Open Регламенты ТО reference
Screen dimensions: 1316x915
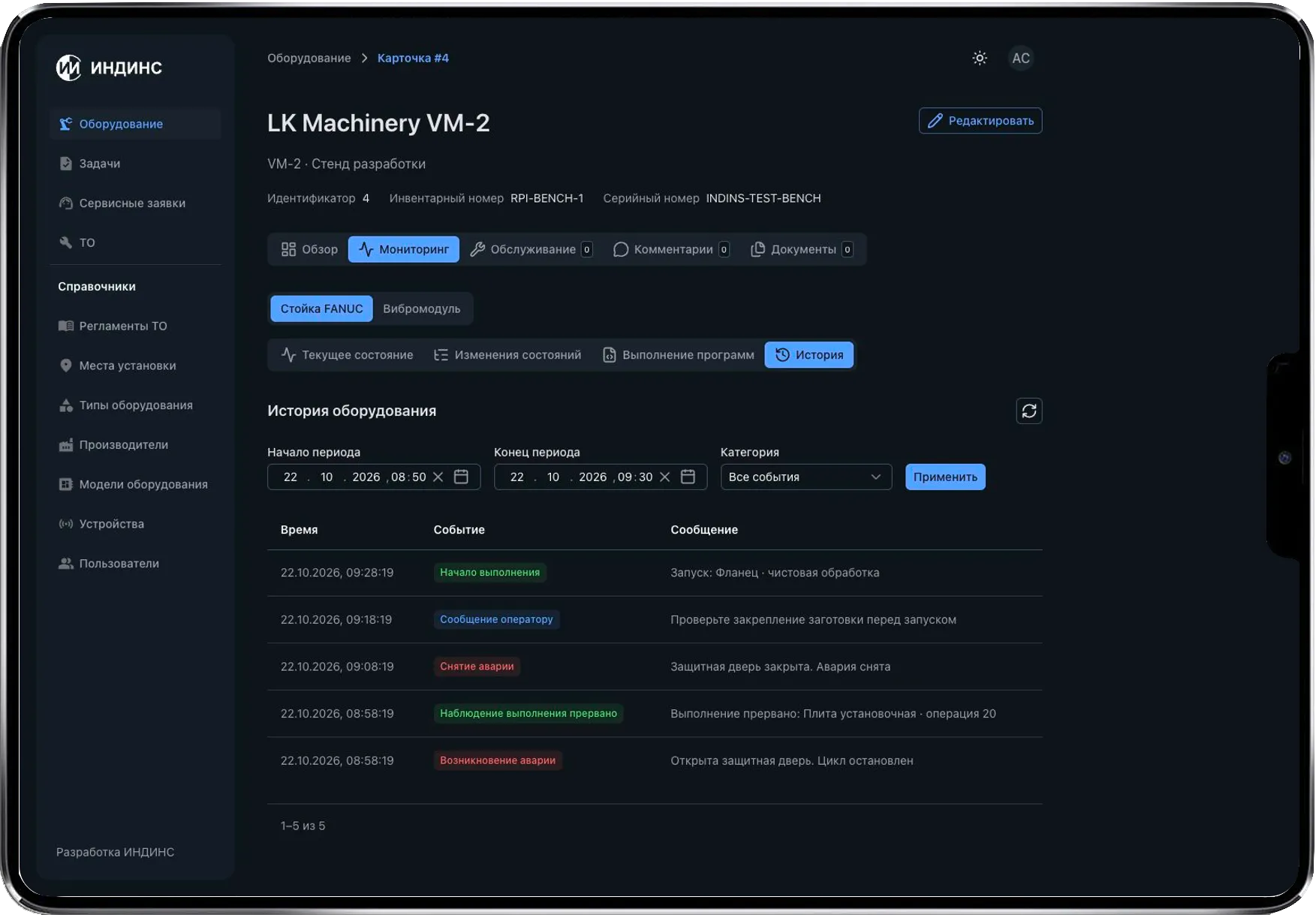point(135,326)
